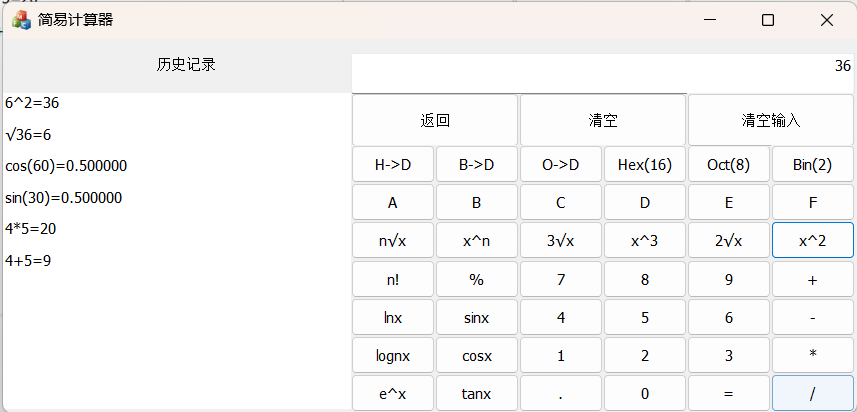Click the 清空 clear button

pos(603,120)
